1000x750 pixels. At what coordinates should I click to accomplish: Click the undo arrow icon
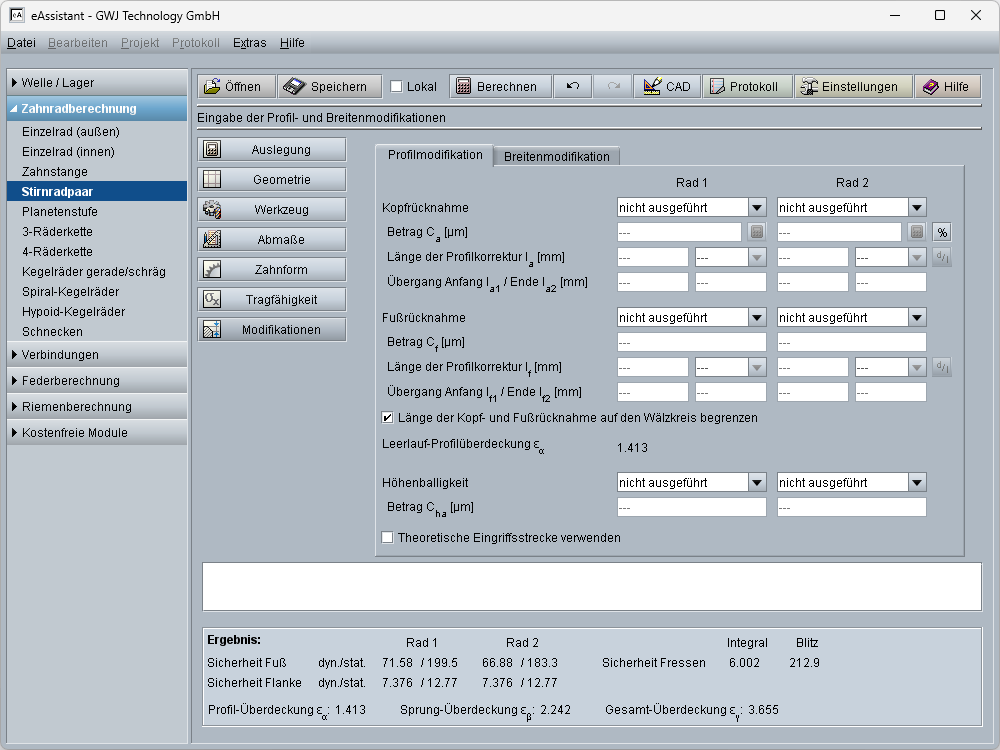point(572,87)
